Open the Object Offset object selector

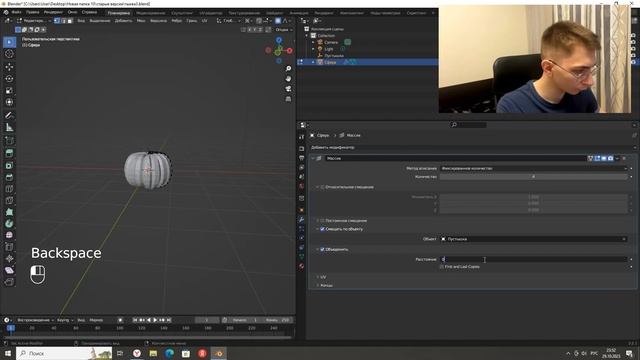[533, 239]
